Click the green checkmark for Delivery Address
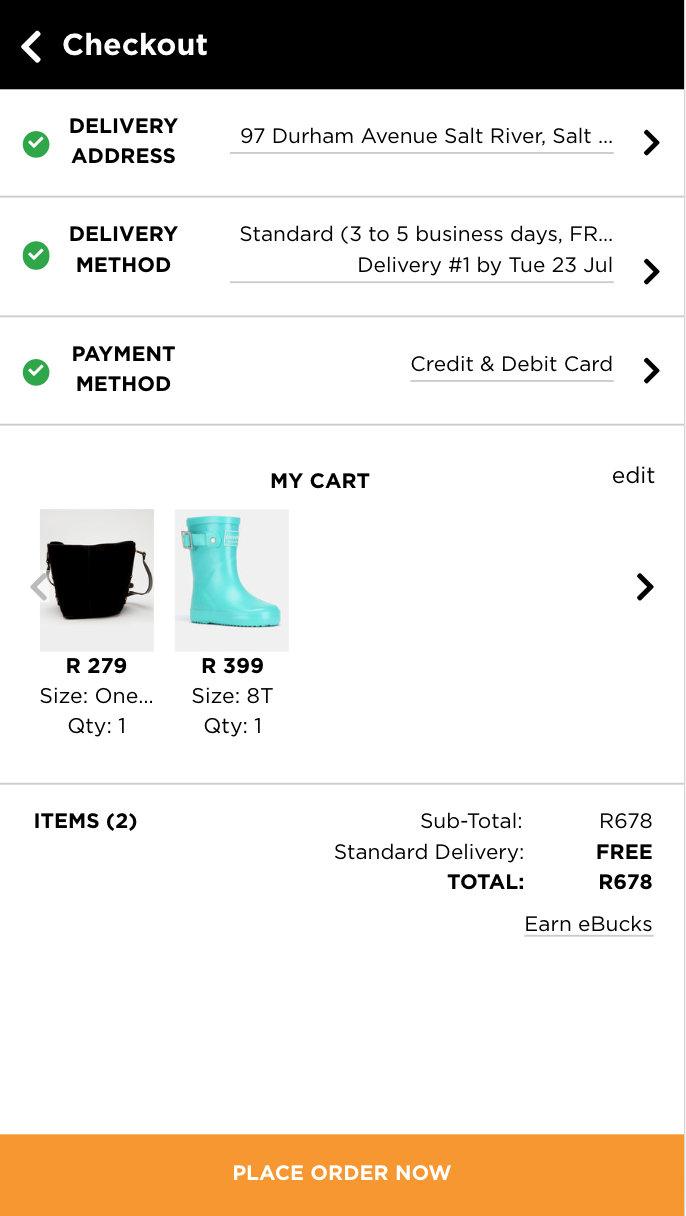The height and width of the screenshot is (1216, 686). 36,145
